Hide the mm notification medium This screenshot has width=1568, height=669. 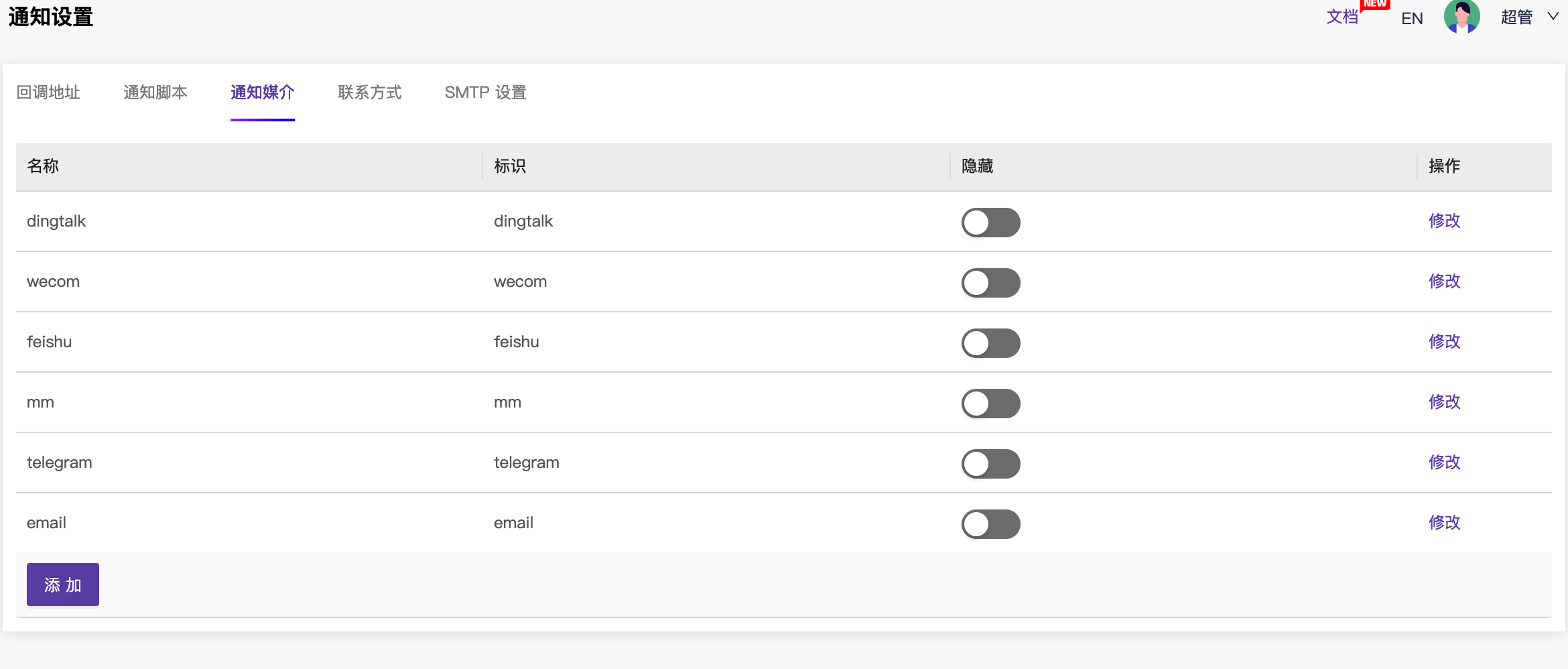(x=991, y=404)
